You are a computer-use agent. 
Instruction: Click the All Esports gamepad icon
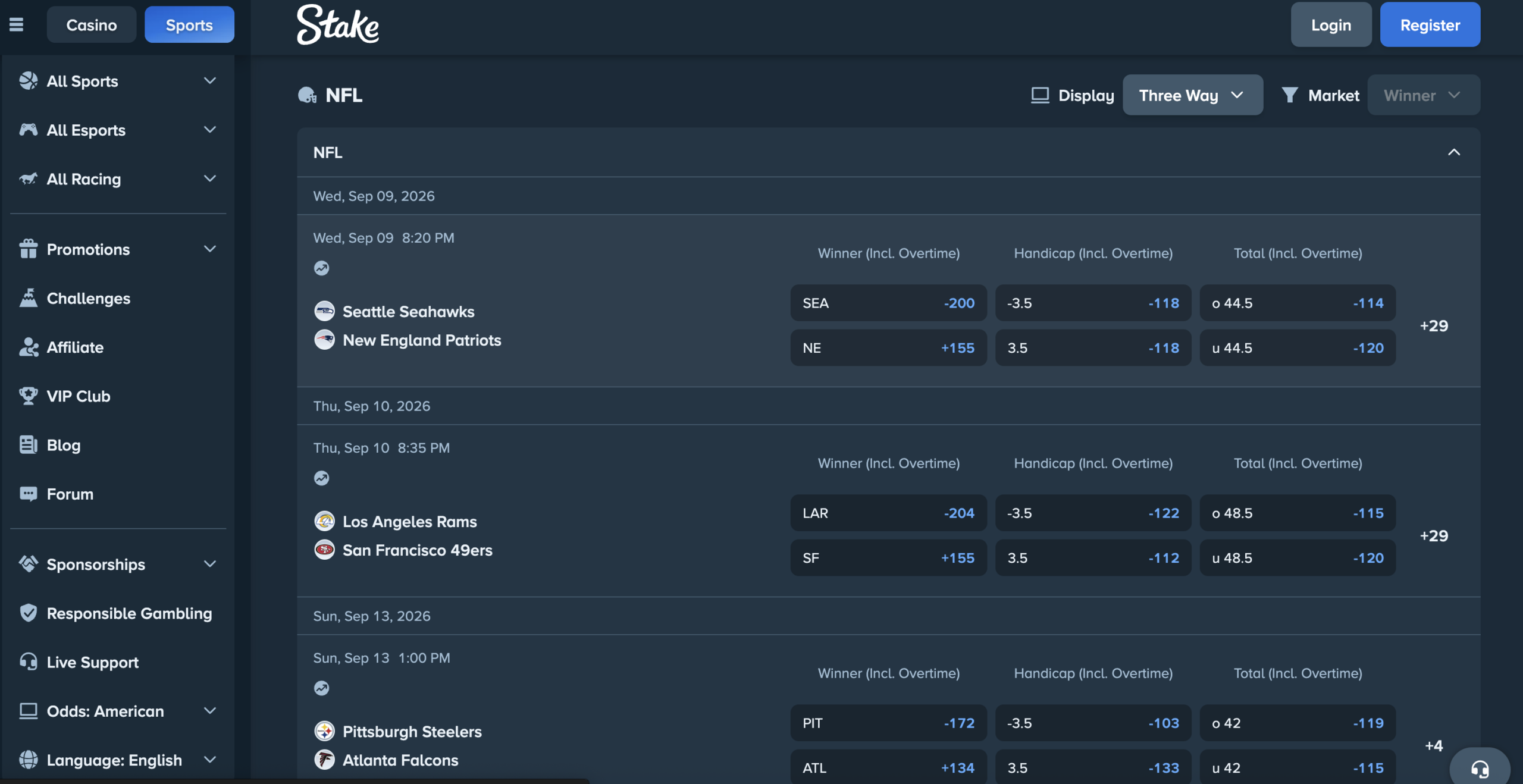[28, 130]
